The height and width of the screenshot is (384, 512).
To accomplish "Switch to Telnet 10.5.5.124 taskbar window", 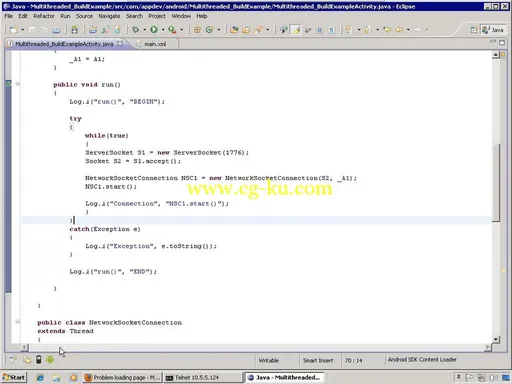I will click(x=204, y=377).
